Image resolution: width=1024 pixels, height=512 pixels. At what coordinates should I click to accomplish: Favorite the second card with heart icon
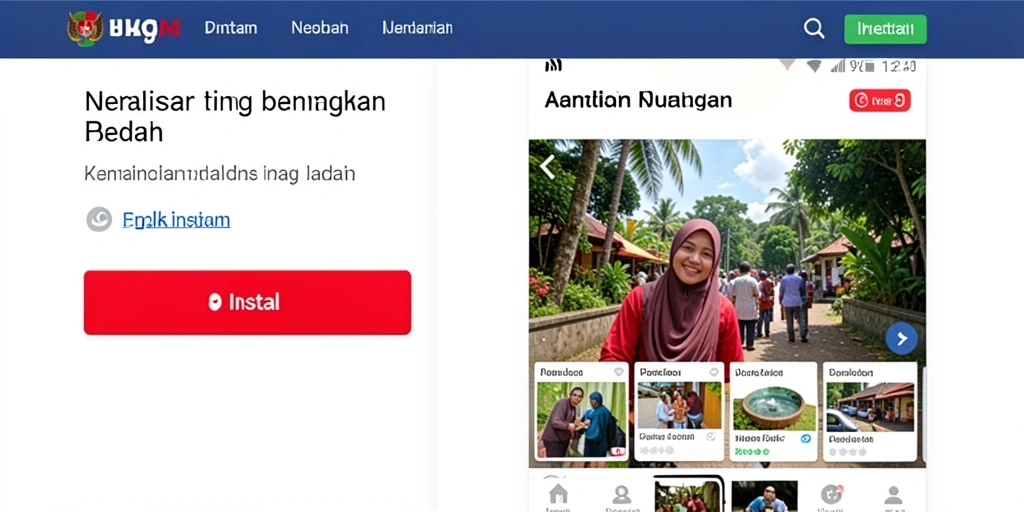pos(714,372)
